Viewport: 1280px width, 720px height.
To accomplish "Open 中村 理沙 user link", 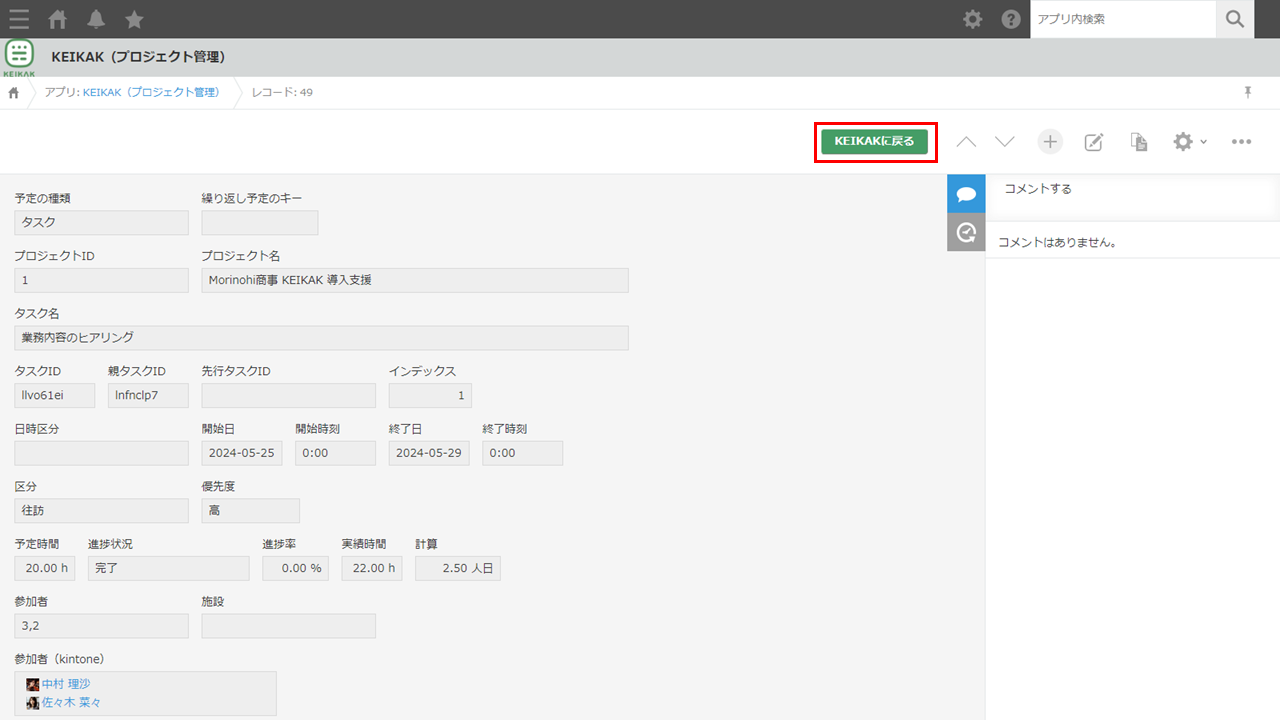I will click(66, 684).
